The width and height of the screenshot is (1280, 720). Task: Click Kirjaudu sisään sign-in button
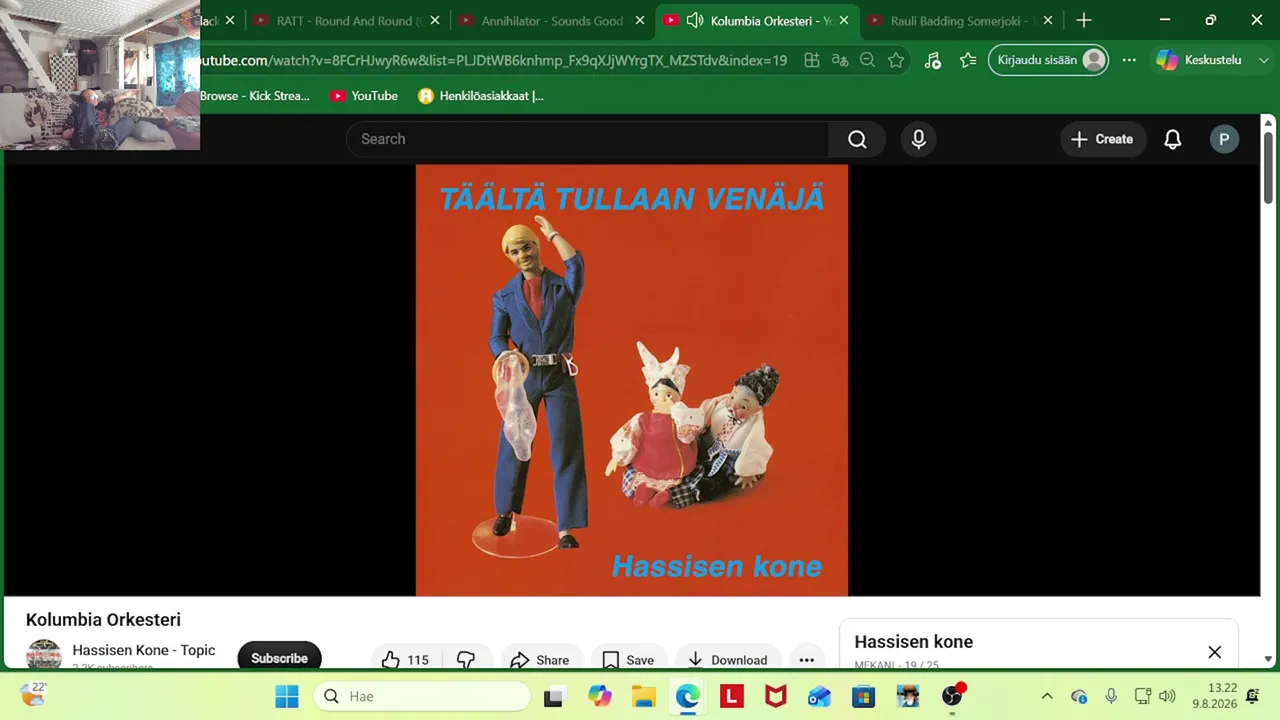pos(1049,60)
